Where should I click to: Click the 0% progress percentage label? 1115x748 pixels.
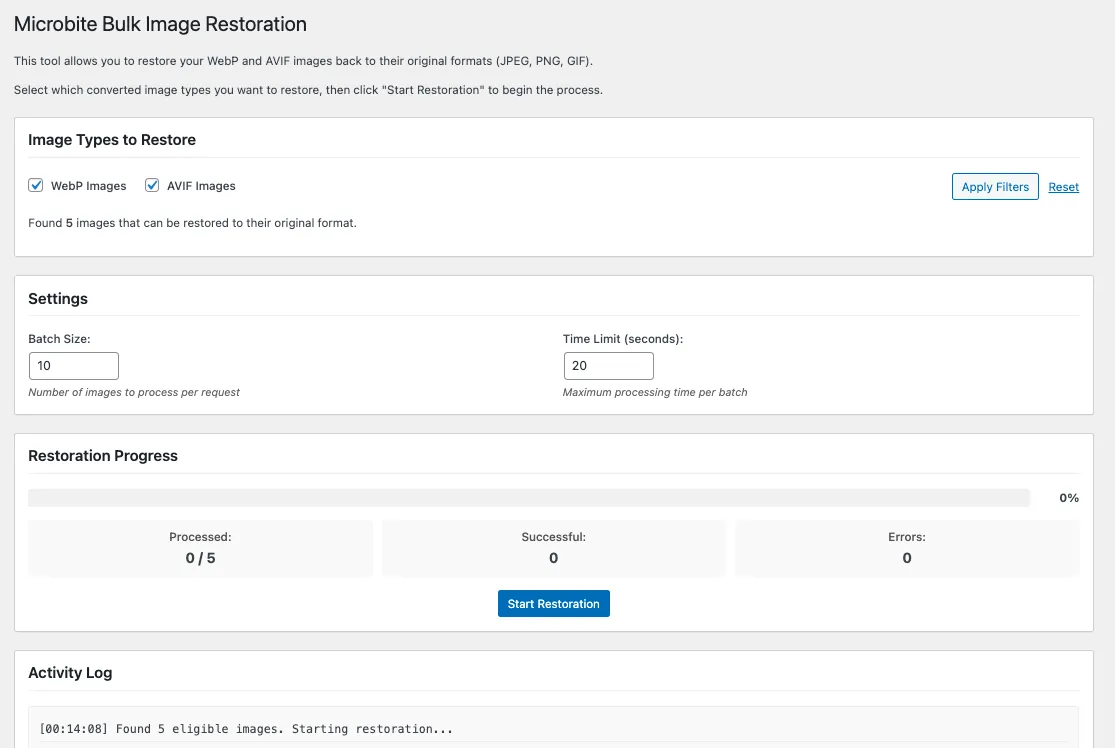pyautogui.click(x=1069, y=498)
